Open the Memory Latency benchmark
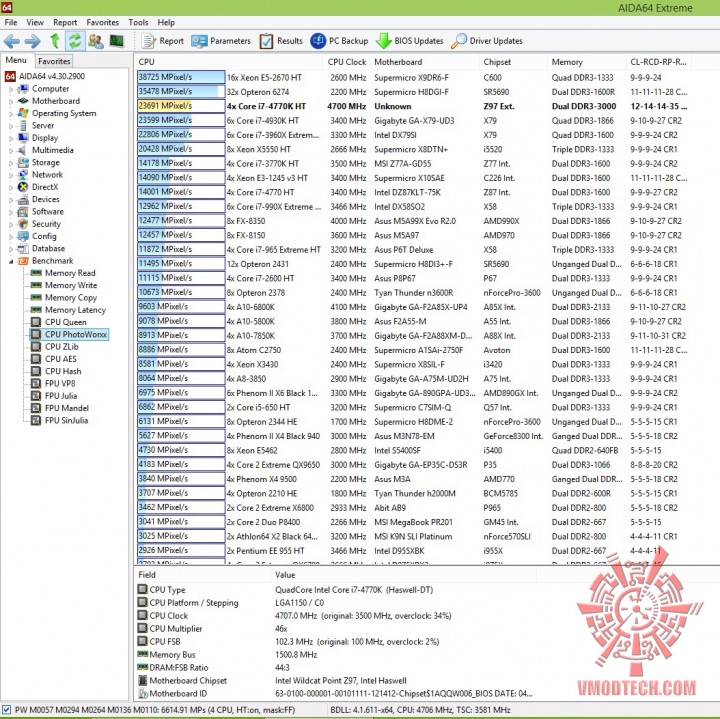This screenshot has width=720, height=719. [x=75, y=310]
